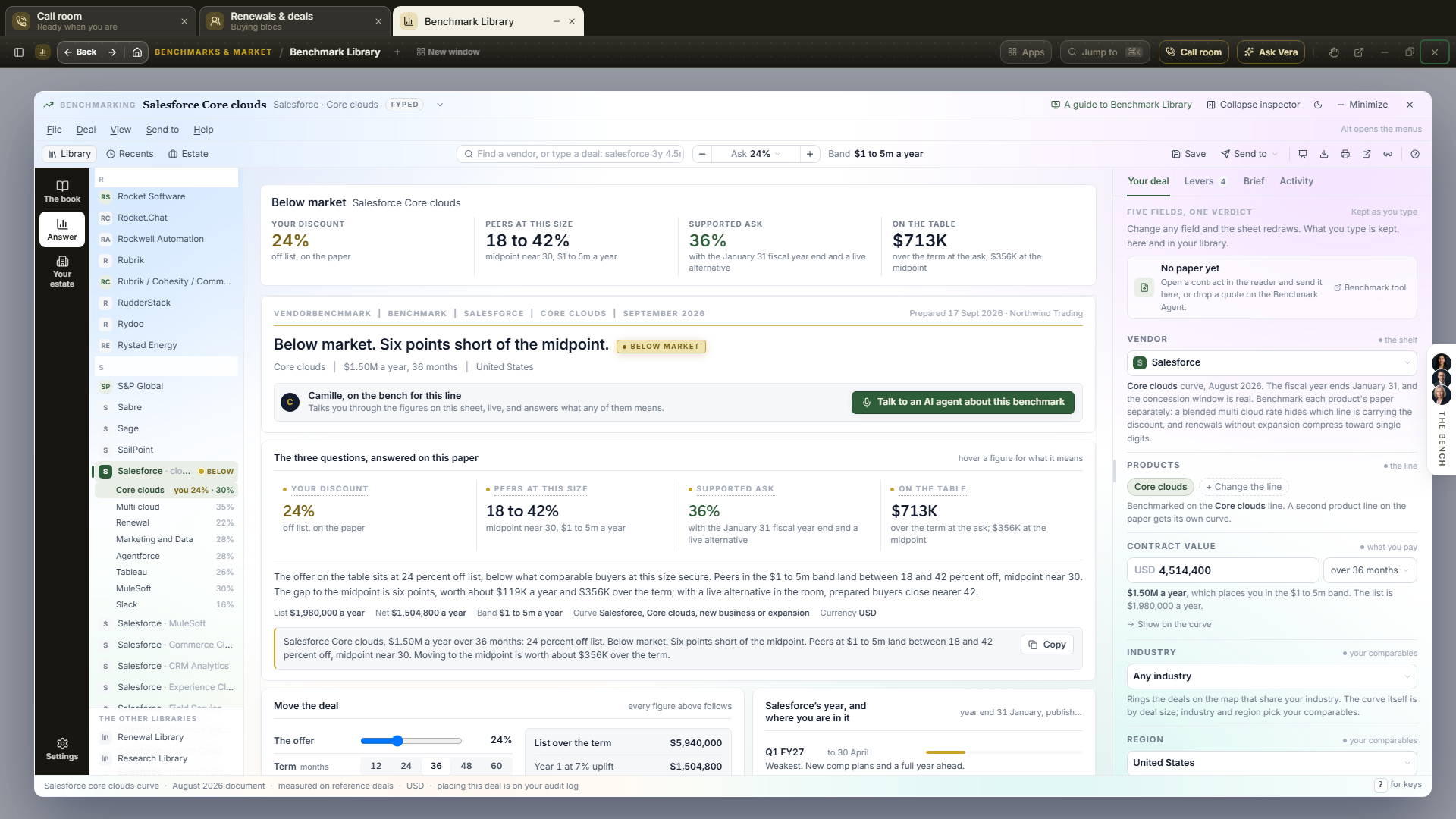Switch to Renewals & deals window tab
The image size is (1456, 819).
point(295,21)
